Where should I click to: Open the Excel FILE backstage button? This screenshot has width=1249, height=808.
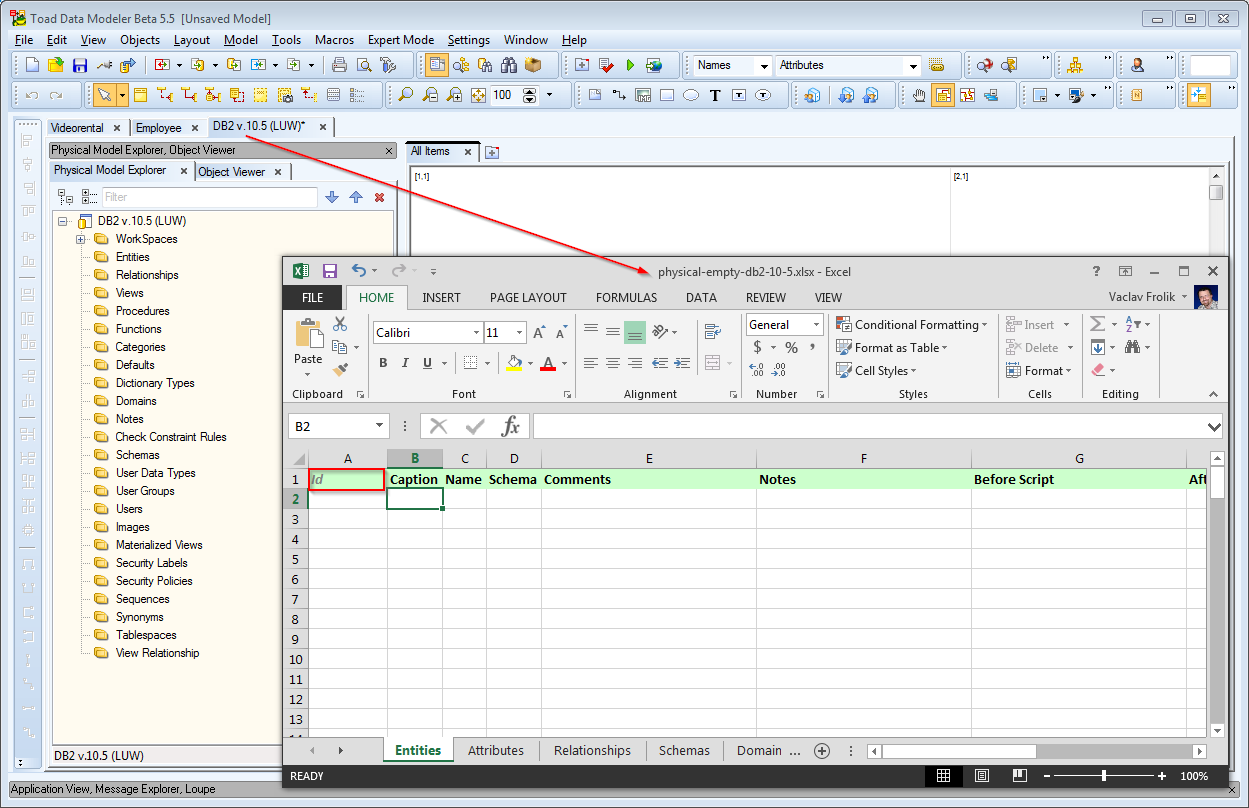pos(313,297)
